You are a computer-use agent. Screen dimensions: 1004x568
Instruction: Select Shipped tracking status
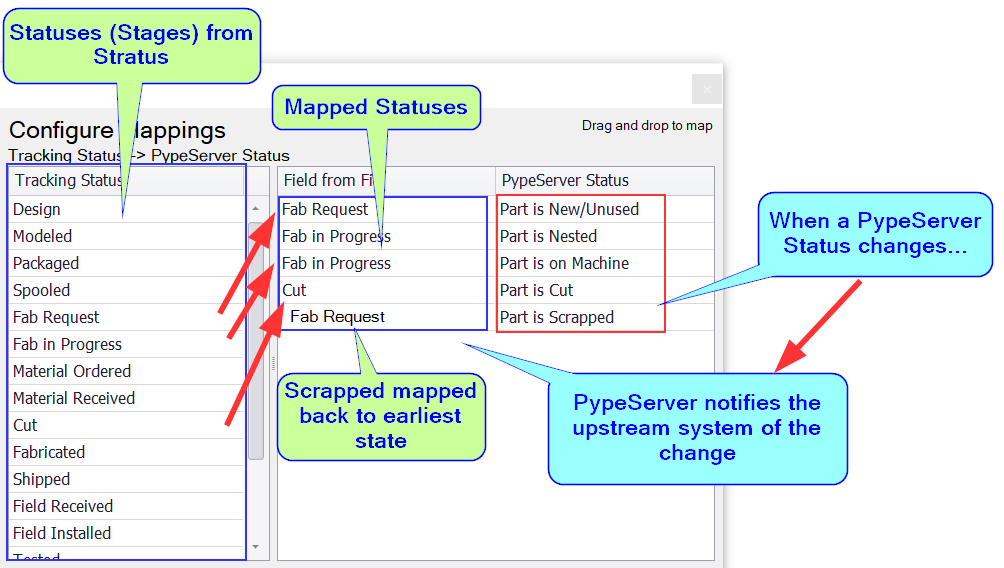127,478
